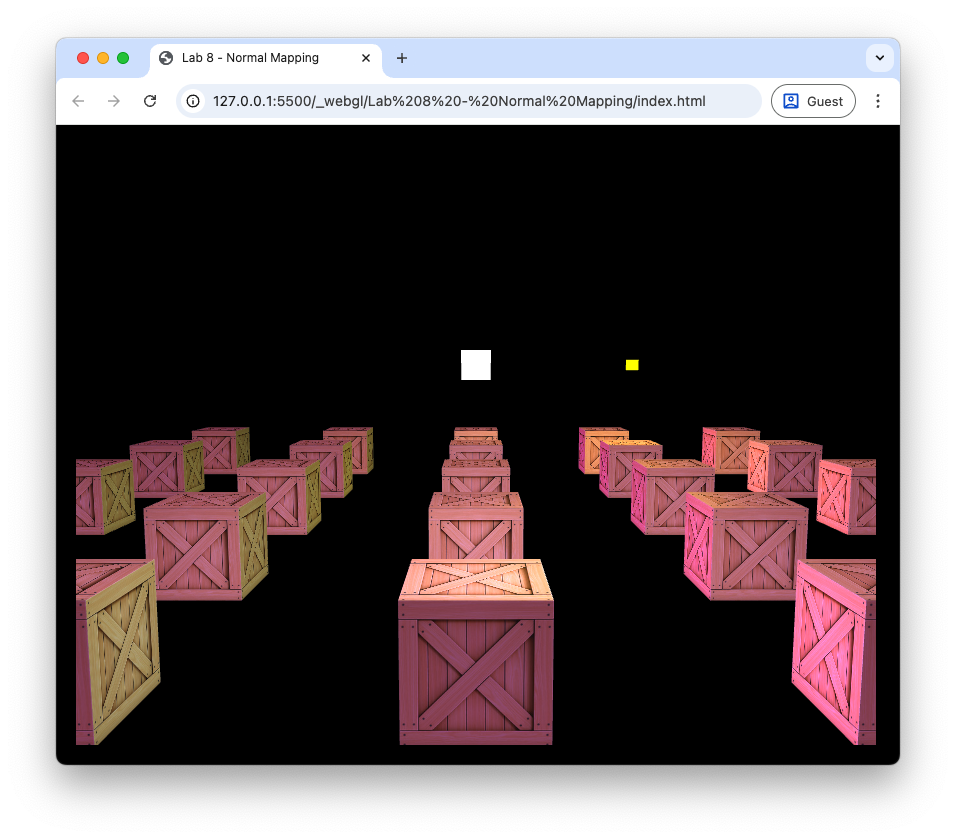Minimize the window using yellow button

[103, 58]
